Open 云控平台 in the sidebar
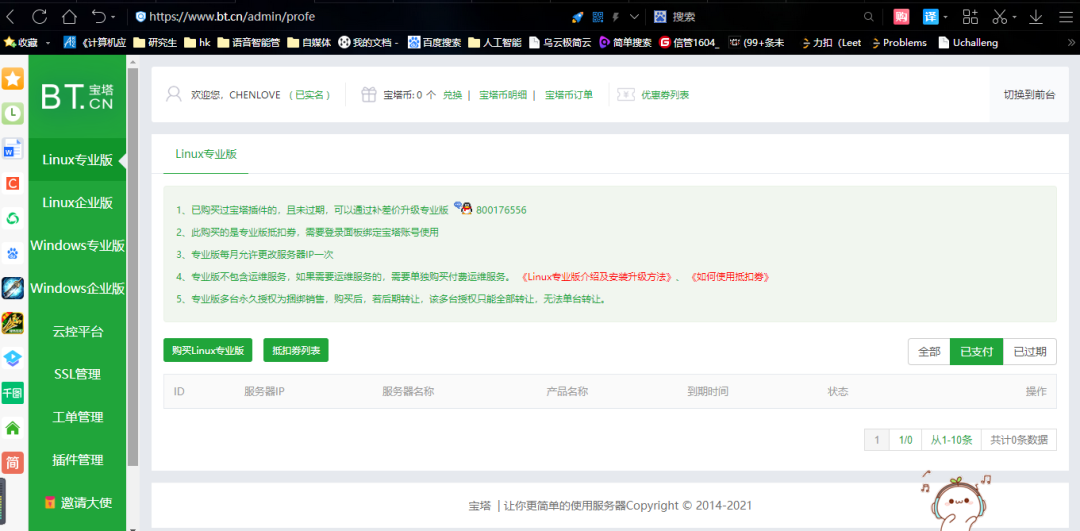The width and height of the screenshot is (1080, 531). coord(77,331)
